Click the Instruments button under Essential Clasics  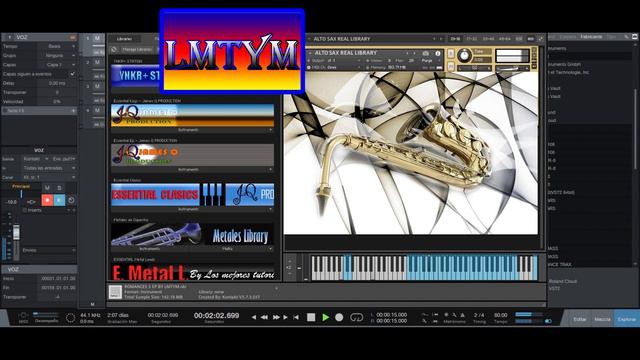188,209
